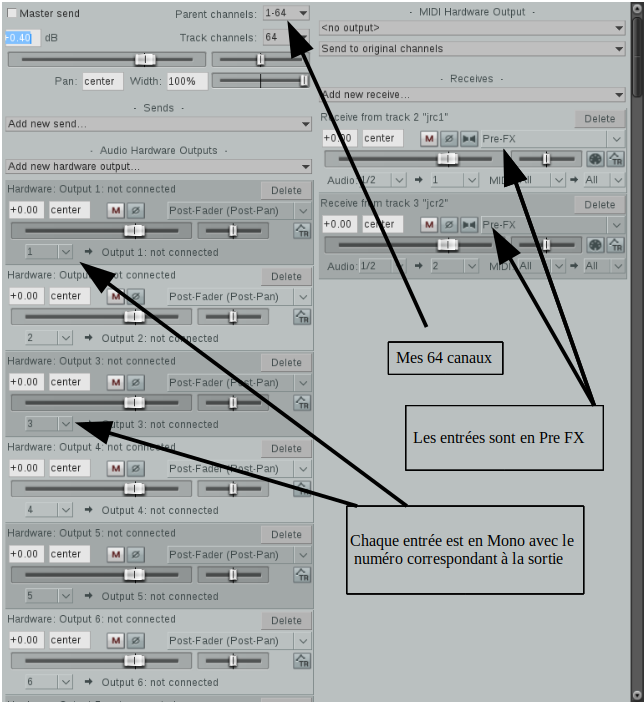Viewport: 644px width, 705px height.
Task: Click the Width 100% input field
Action: 187,81
